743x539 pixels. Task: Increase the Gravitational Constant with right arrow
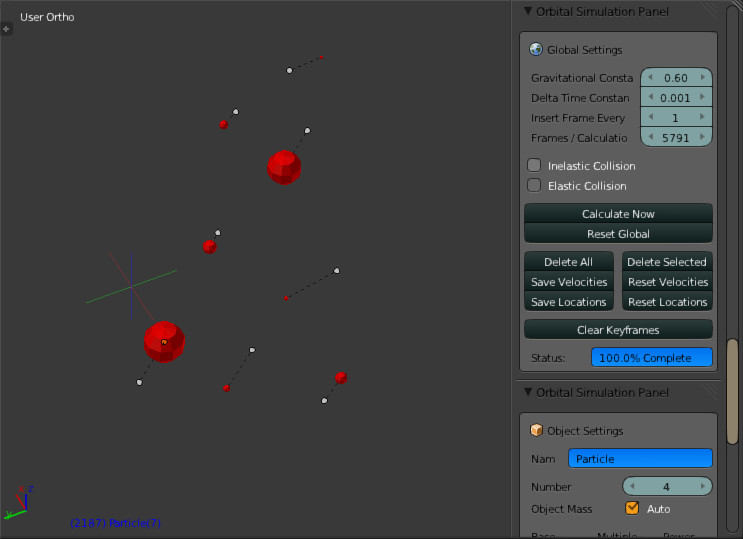click(x=703, y=77)
